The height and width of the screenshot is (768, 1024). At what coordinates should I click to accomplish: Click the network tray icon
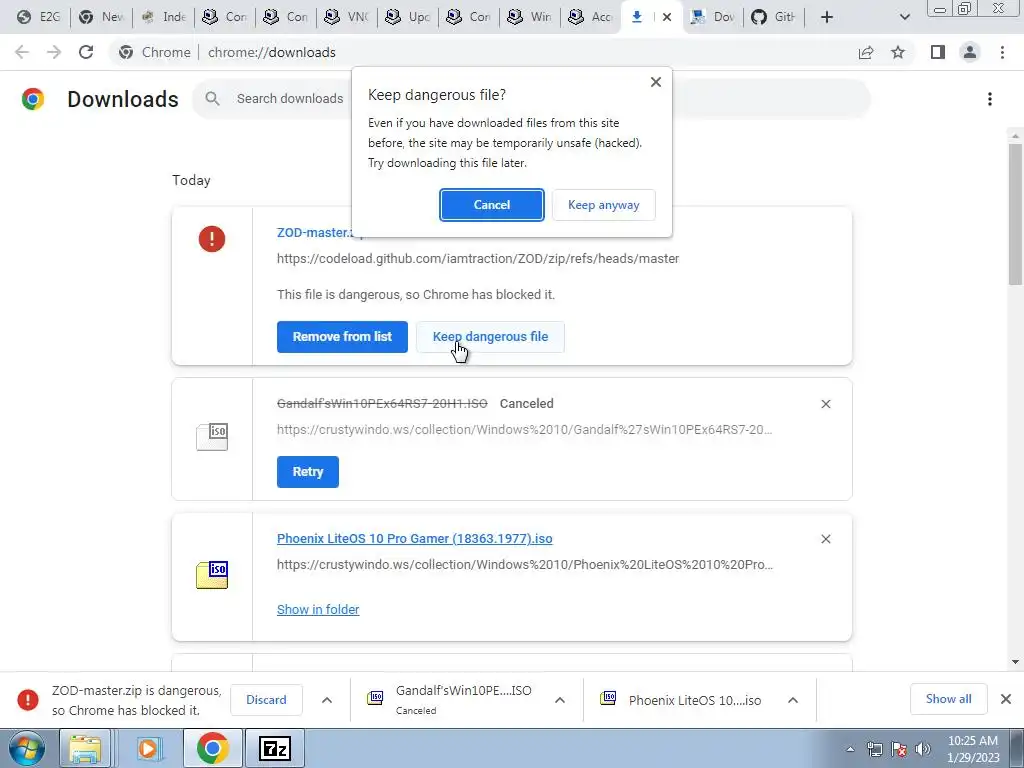pos(875,749)
